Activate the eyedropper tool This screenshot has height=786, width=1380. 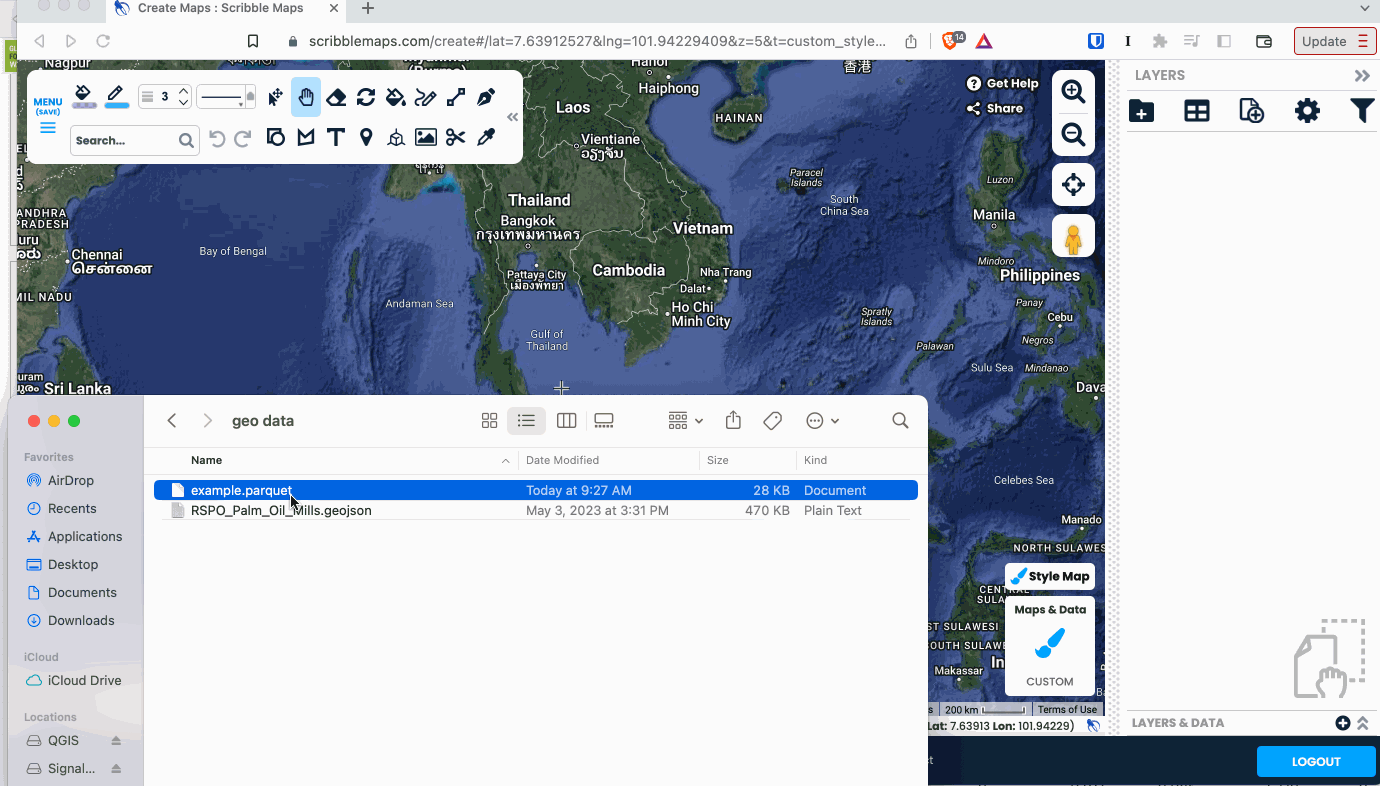point(486,137)
